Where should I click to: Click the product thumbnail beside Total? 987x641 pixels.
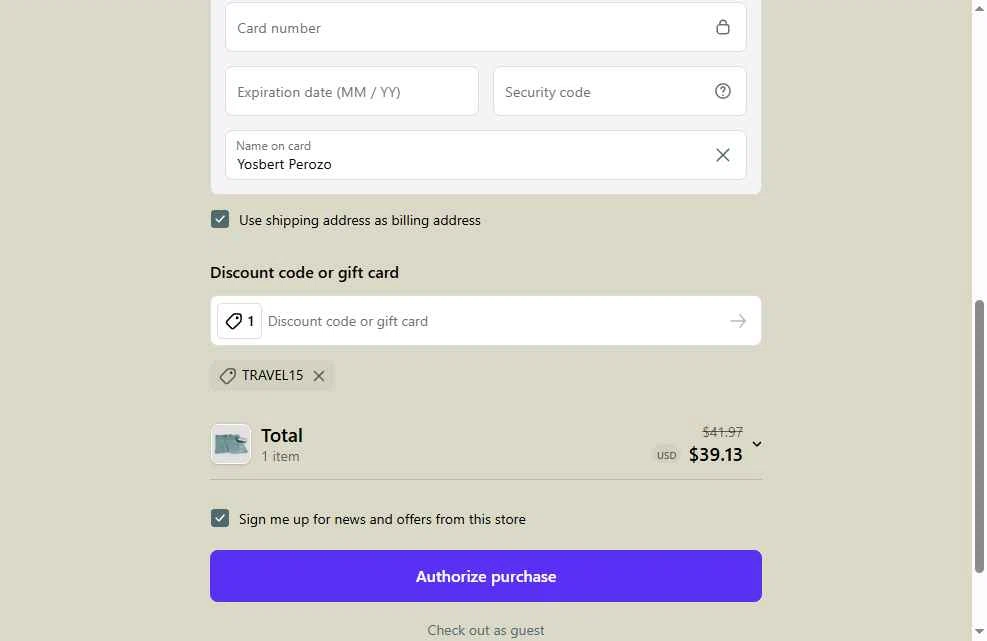pos(231,444)
